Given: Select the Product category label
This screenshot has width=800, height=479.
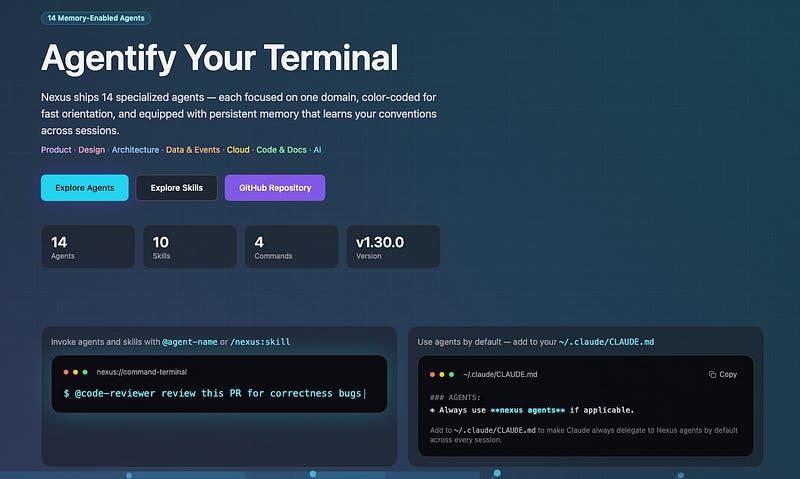Looking at the screenshot, I should click(x=56, y=149).
